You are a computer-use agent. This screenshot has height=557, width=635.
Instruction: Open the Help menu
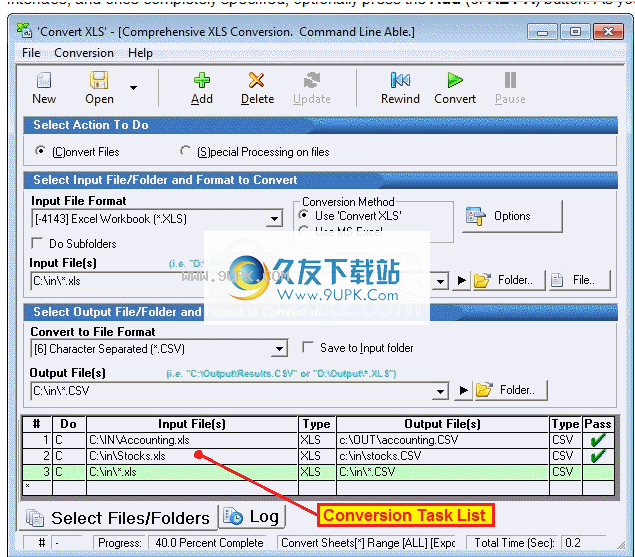point(140,53)
